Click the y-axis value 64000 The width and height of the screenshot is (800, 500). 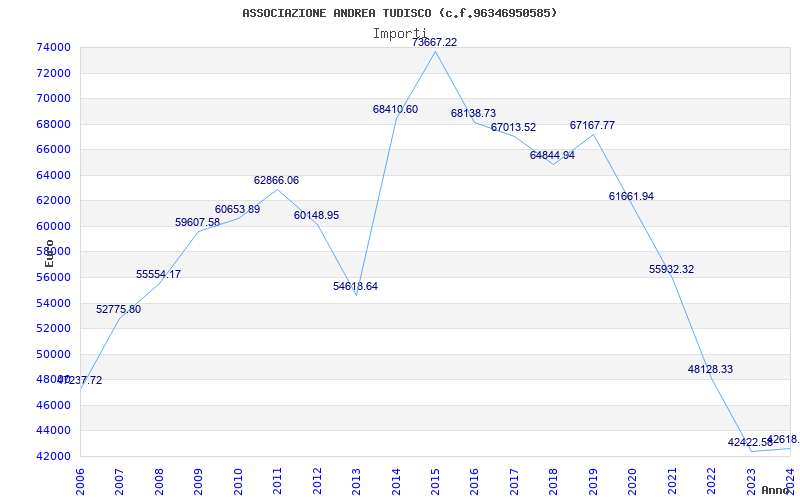point(53,175)
